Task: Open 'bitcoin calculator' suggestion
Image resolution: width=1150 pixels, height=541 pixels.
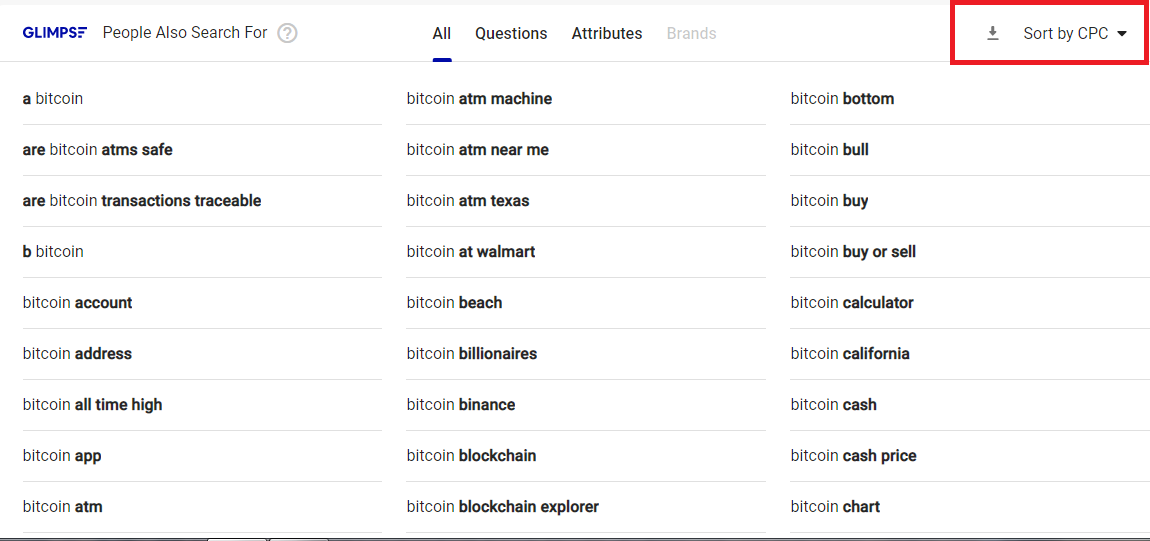Action: pos(852,303)
